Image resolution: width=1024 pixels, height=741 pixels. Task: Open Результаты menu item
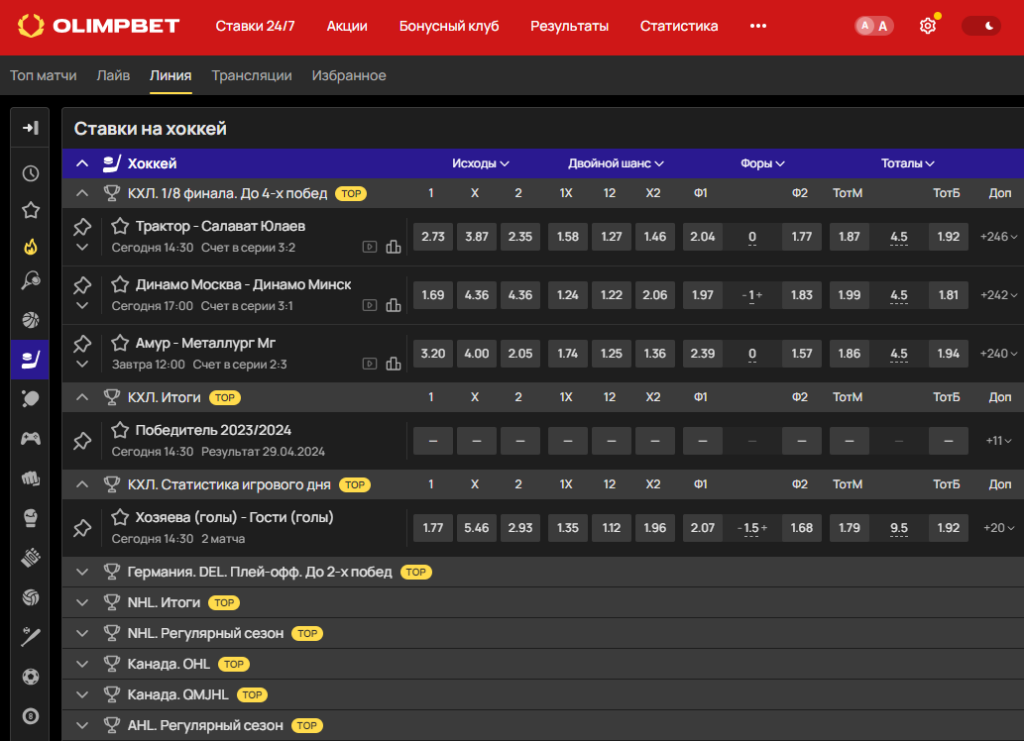[569, 26]
